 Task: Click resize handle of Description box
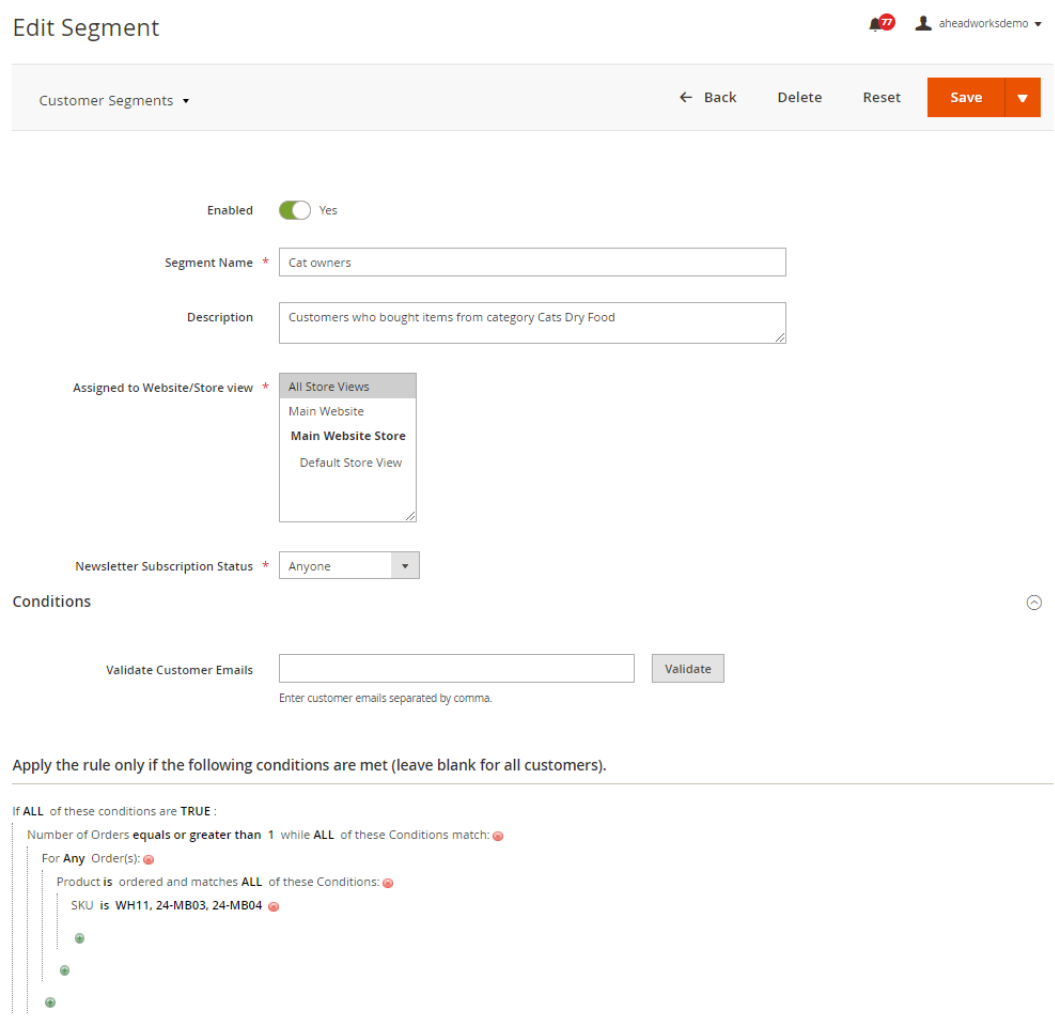[x=780, y=337]
